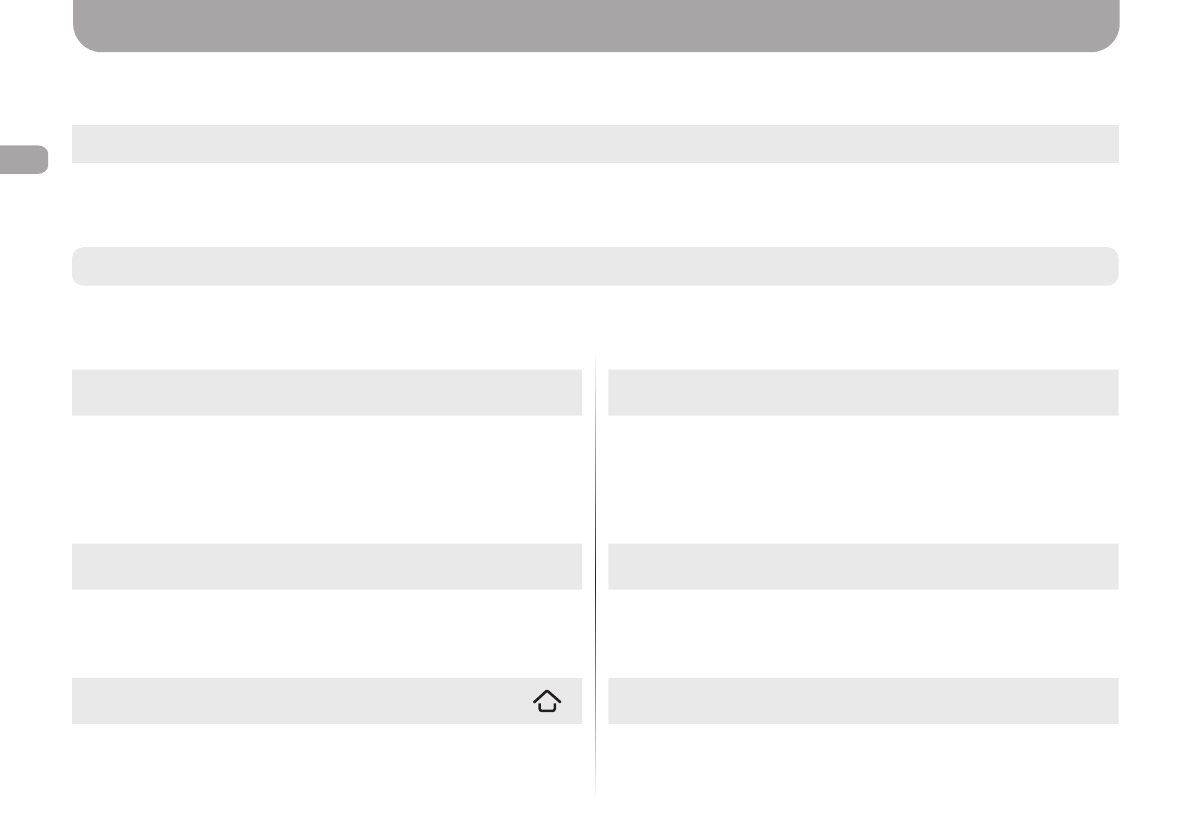1191x839 pixels.
Task: Click blank area below the rounded gray bar
Action: point(595,325)
